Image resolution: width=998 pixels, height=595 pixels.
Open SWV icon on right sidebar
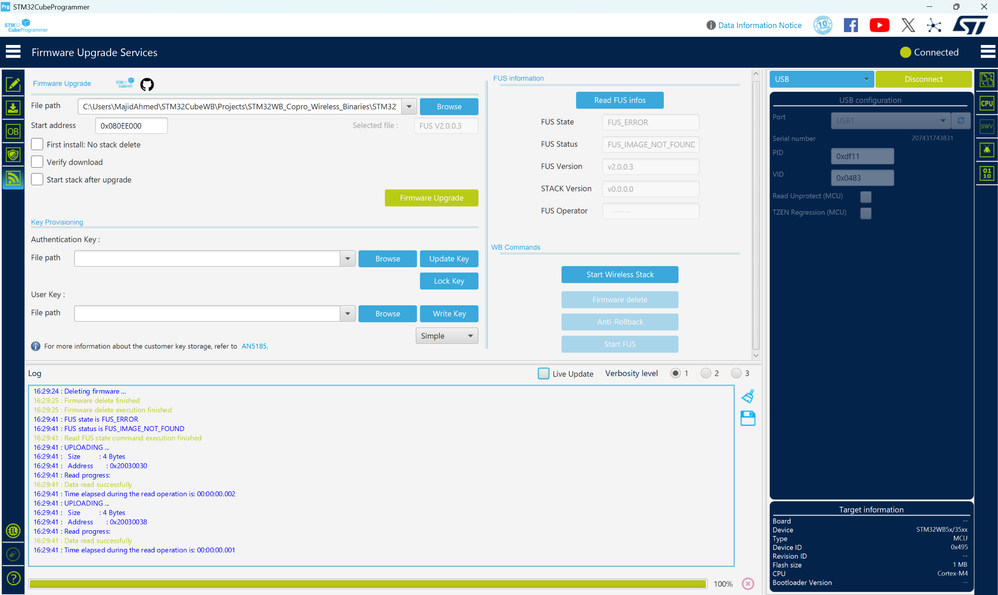tap(987, 127)
